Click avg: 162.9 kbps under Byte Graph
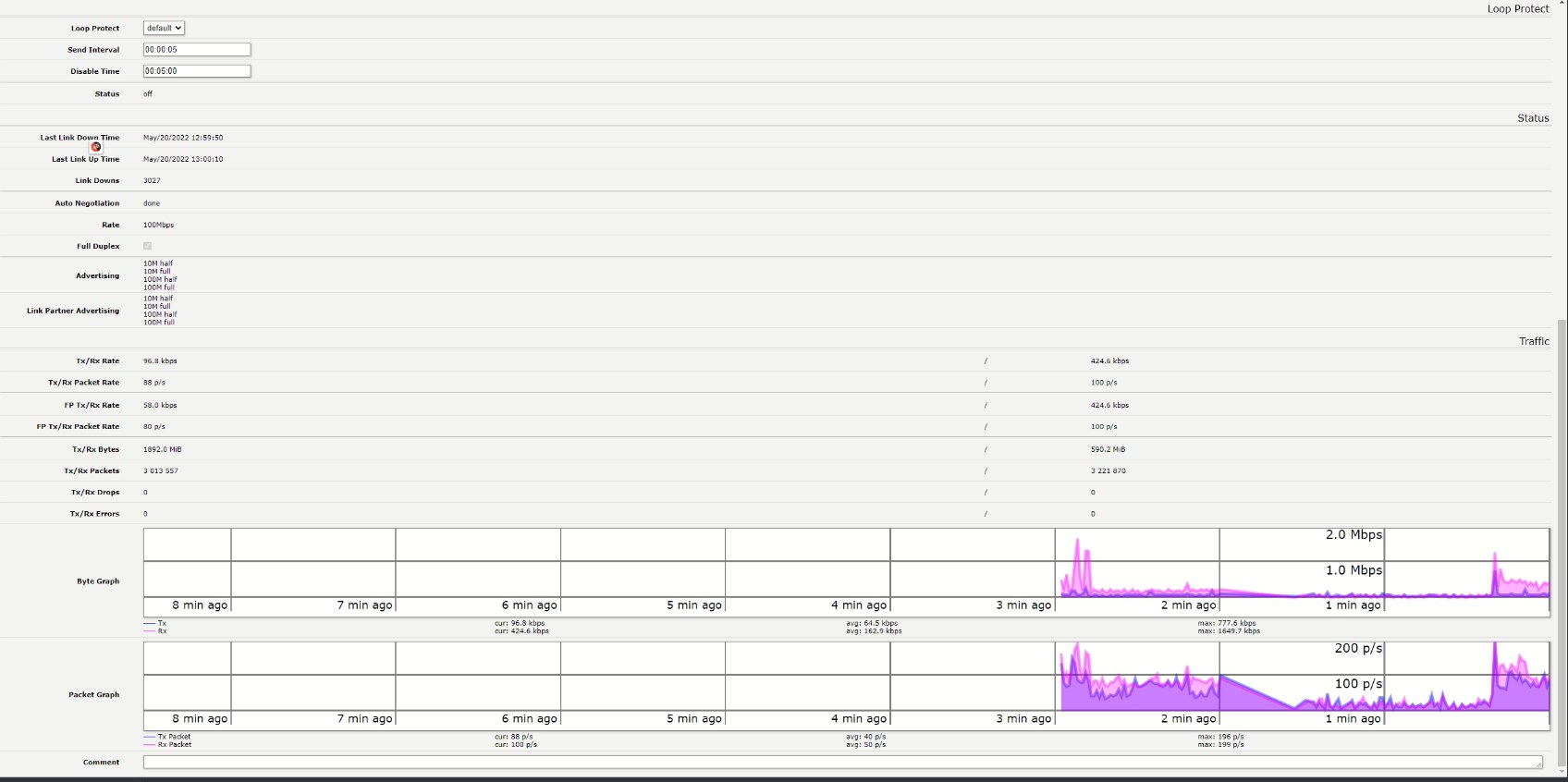This screenshot has width=1568, height=782. 874,631
